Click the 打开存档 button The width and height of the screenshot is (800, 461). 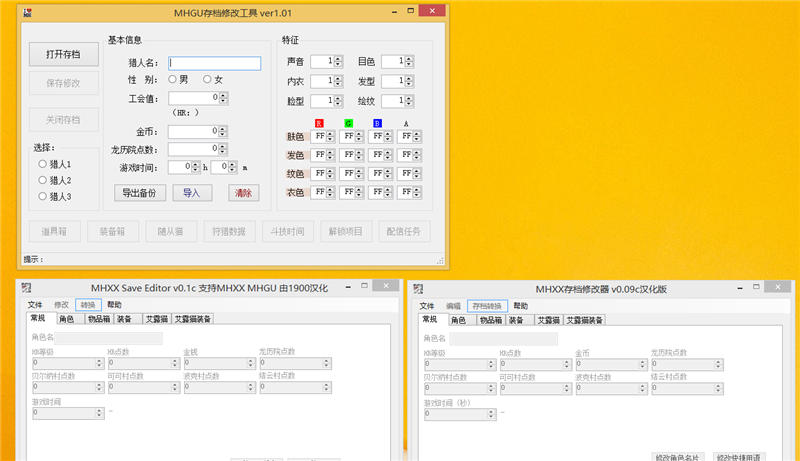pyautogui.click(x=64, y=54)
